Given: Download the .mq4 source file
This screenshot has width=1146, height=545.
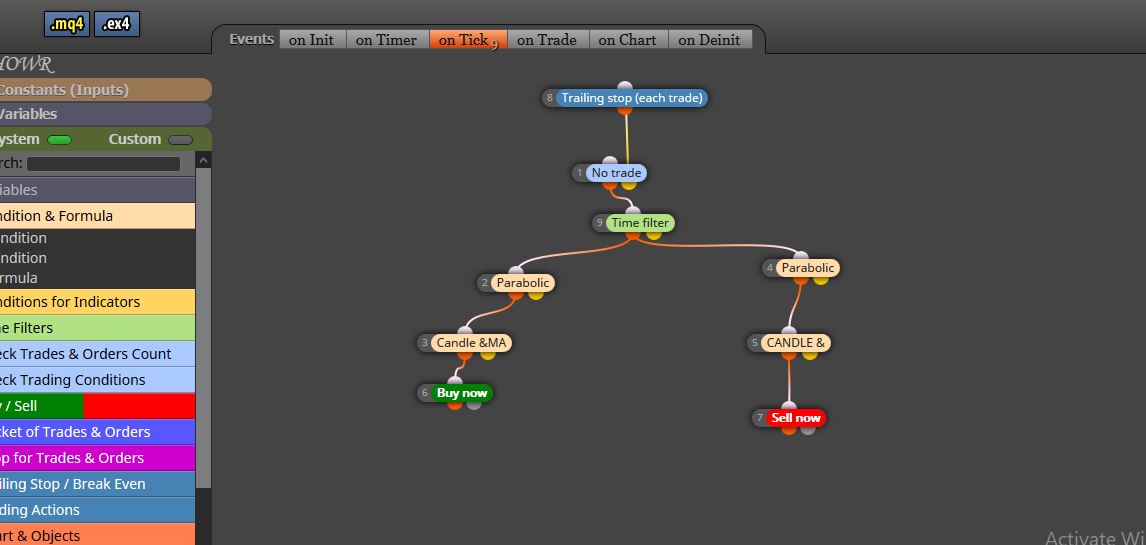Looking at the screenshot, I should (67, 24).
